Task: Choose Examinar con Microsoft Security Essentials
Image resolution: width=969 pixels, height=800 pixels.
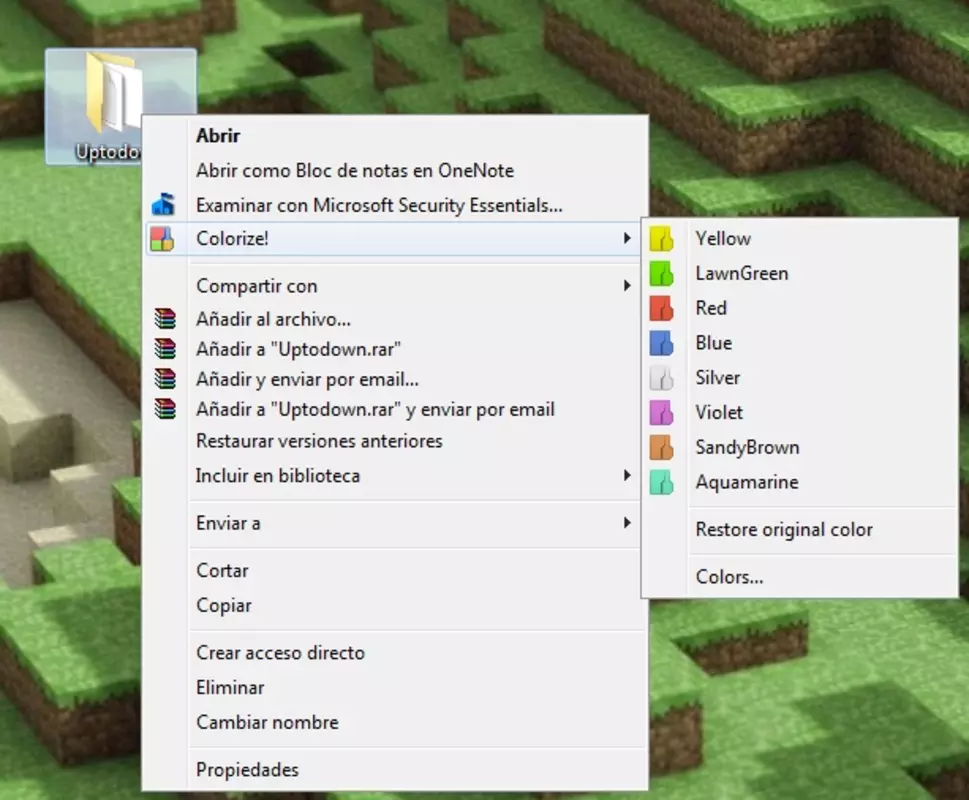Action: click(379, 205)
